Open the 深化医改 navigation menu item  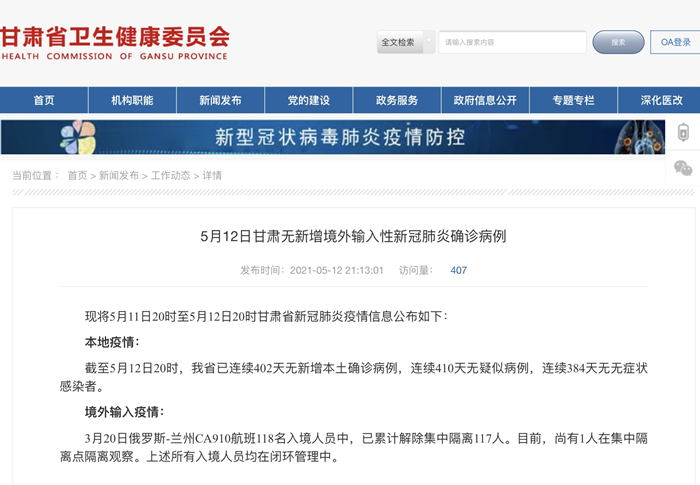[x=661, y=100]
